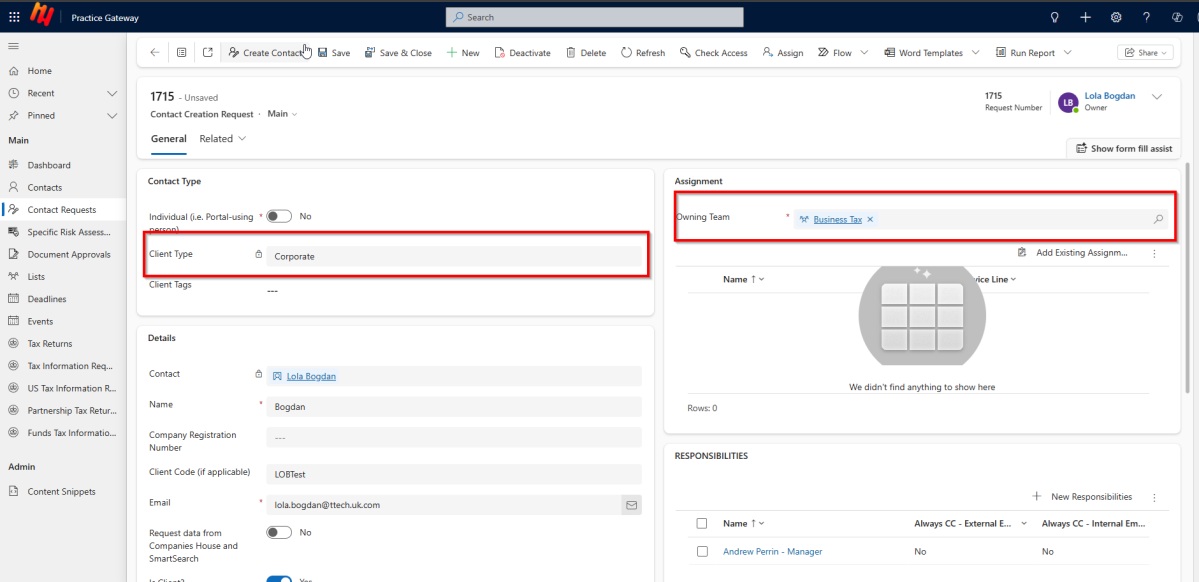The width and height of the screenshot is (1199, 582).
Task: Collapse the sidebar with the hamburger icon
Action: tap(13, 47)
